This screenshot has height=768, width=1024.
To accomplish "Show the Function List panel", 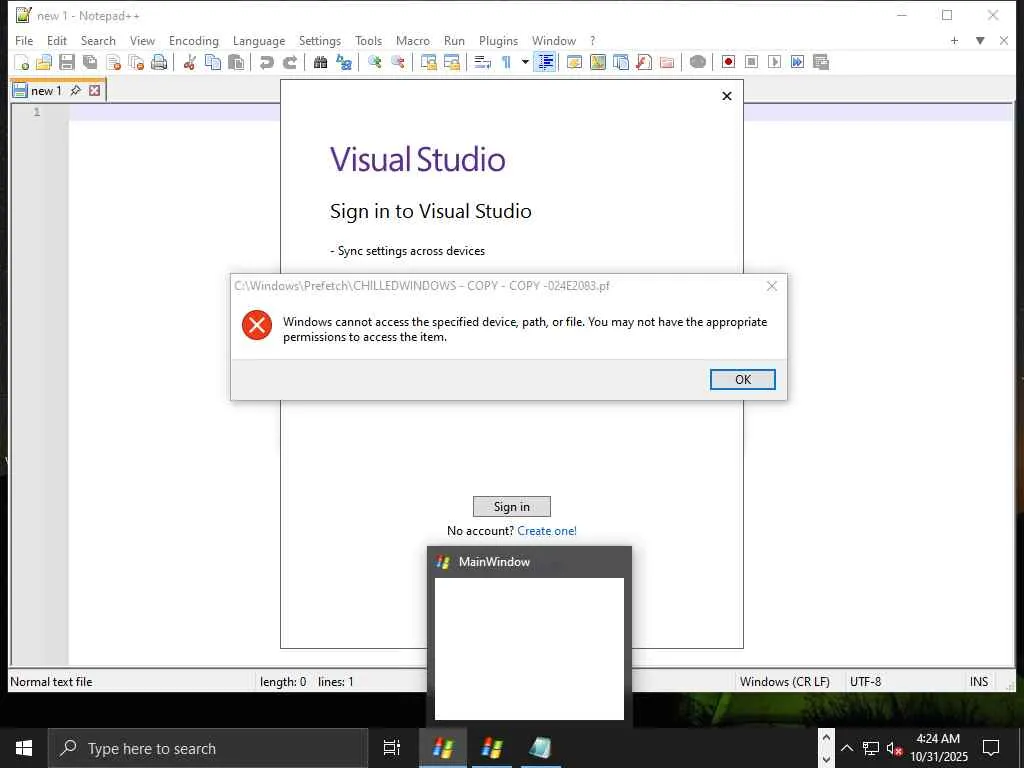I will point(644,63).
